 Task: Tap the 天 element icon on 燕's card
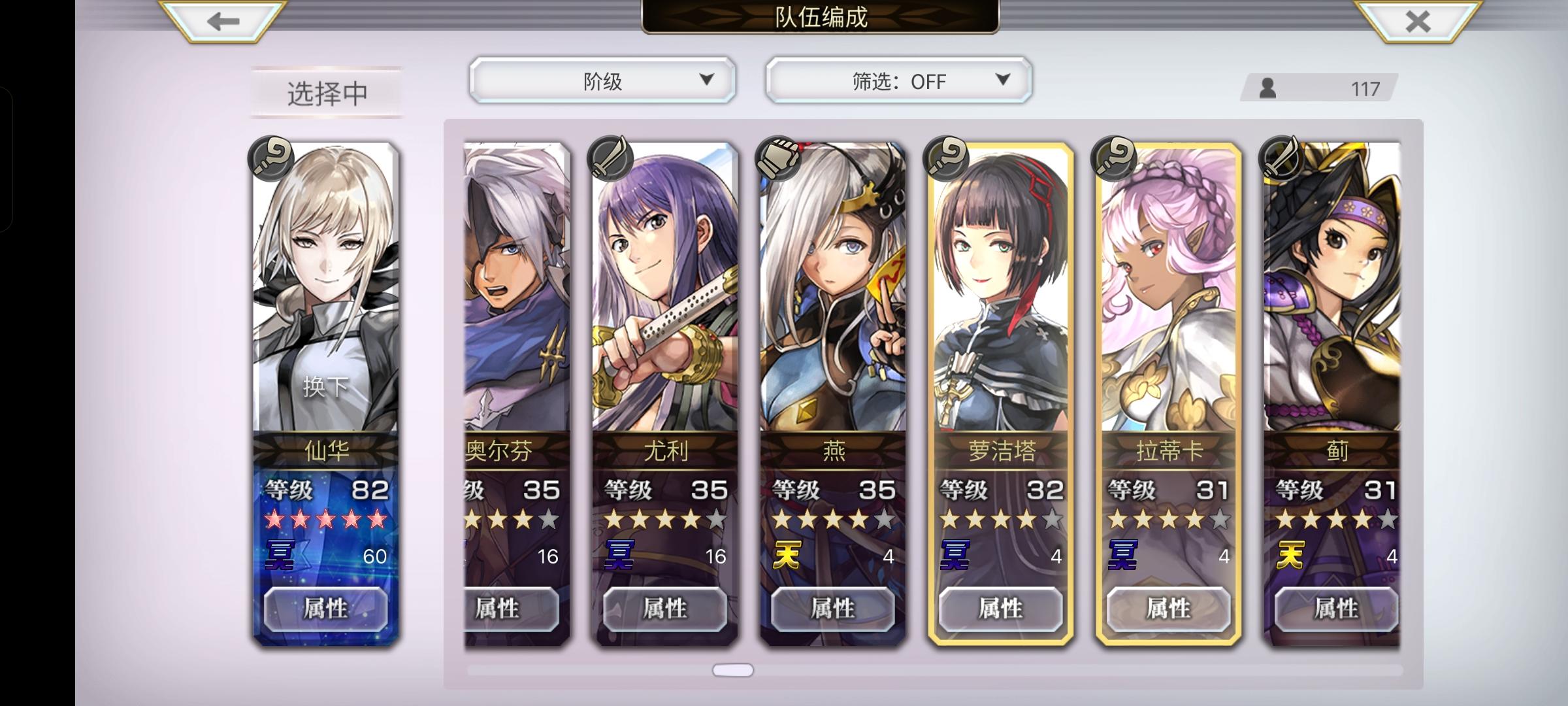[787, 556]
